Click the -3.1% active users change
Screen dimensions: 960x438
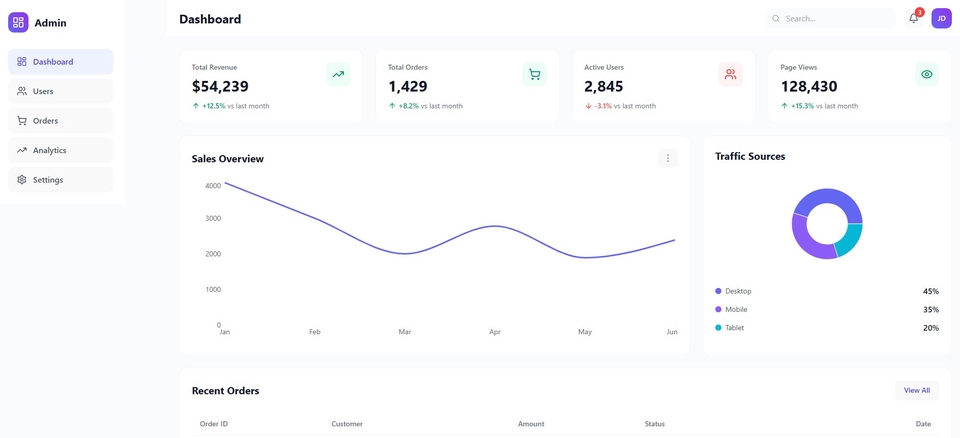click(x=603, y=106)
